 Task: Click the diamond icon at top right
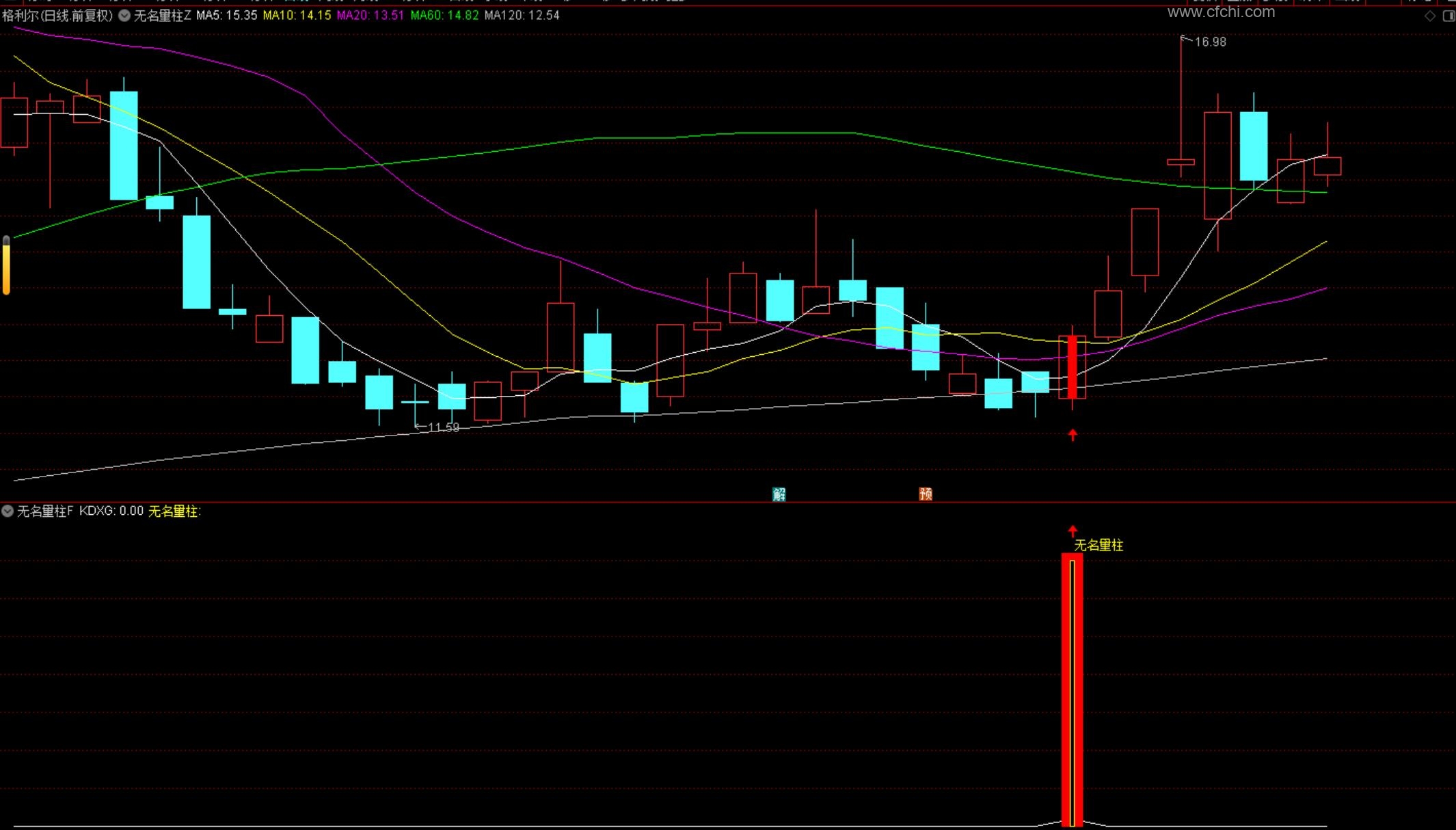tap(1430, 16)
